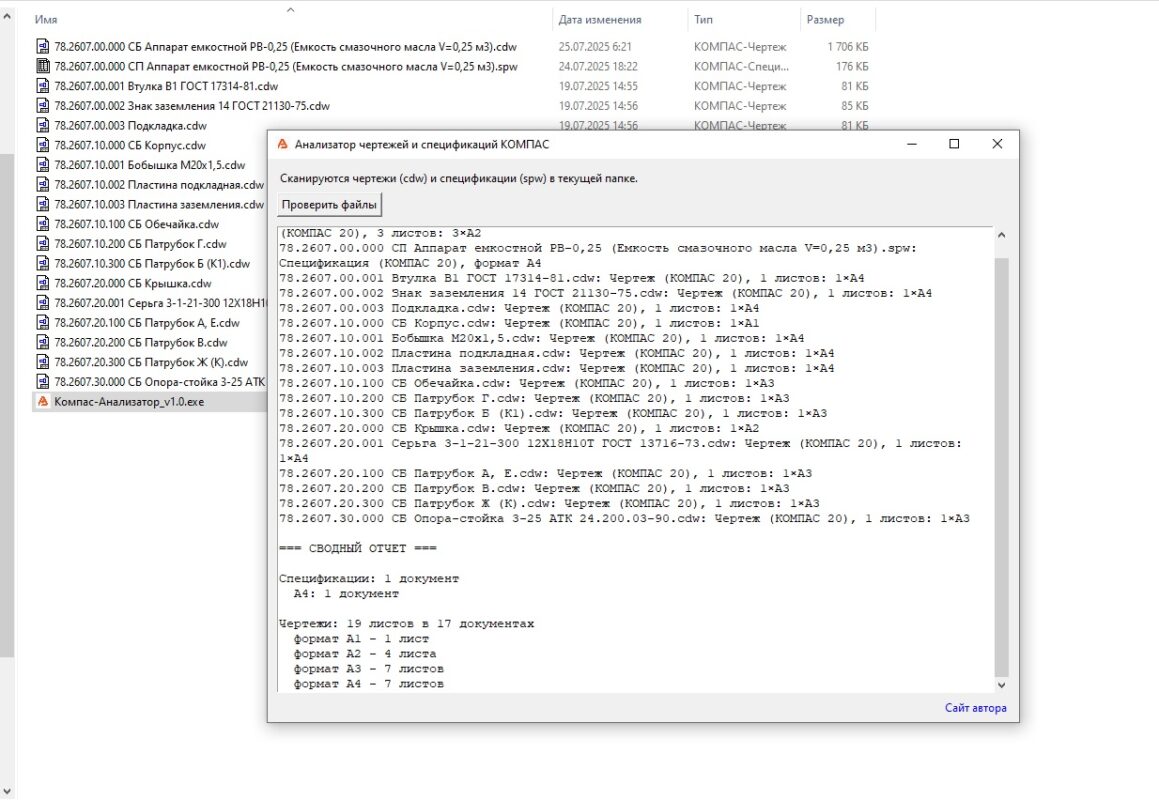Click the report scroll-down arrow
The width and height of the screenshot is (1159, 800).
coord(1002,685)
